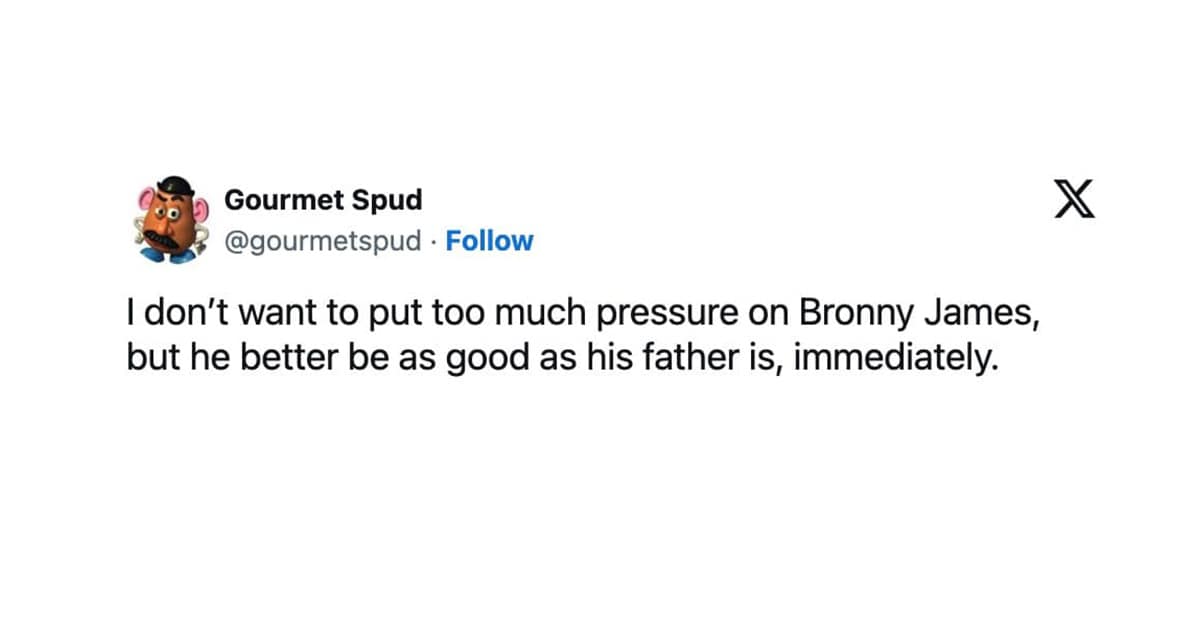Visit the @gourmetspud handle link
The width and height of the screenshot is (1200, 628).
click(324, 241)
